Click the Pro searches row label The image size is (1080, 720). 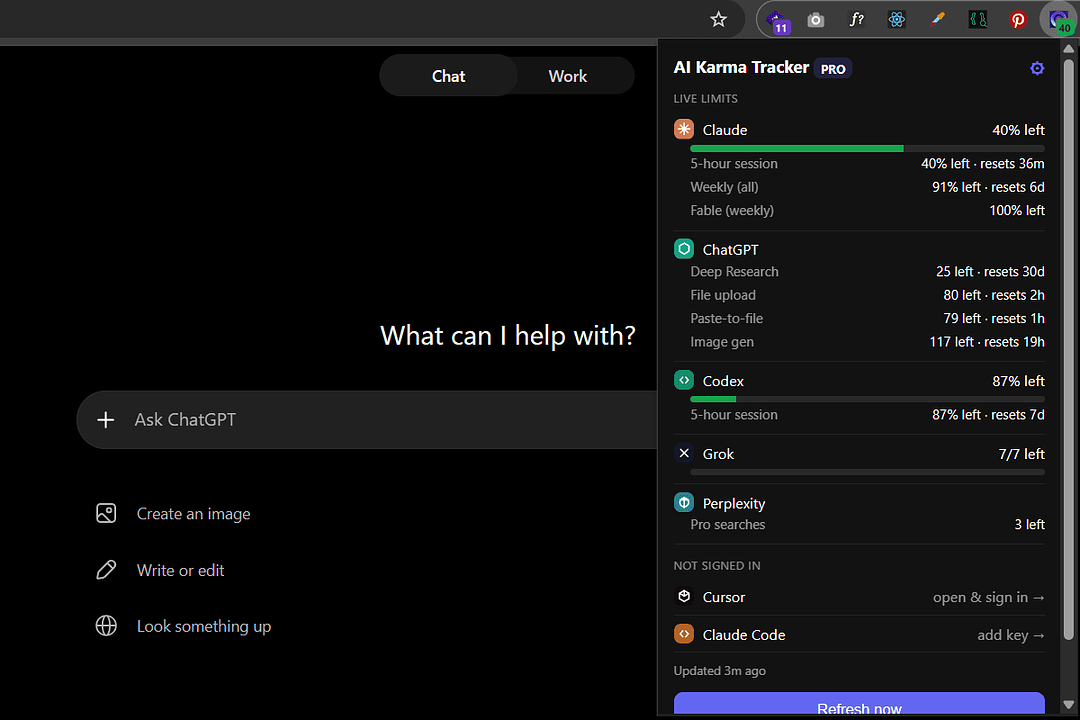click(727, 525)
